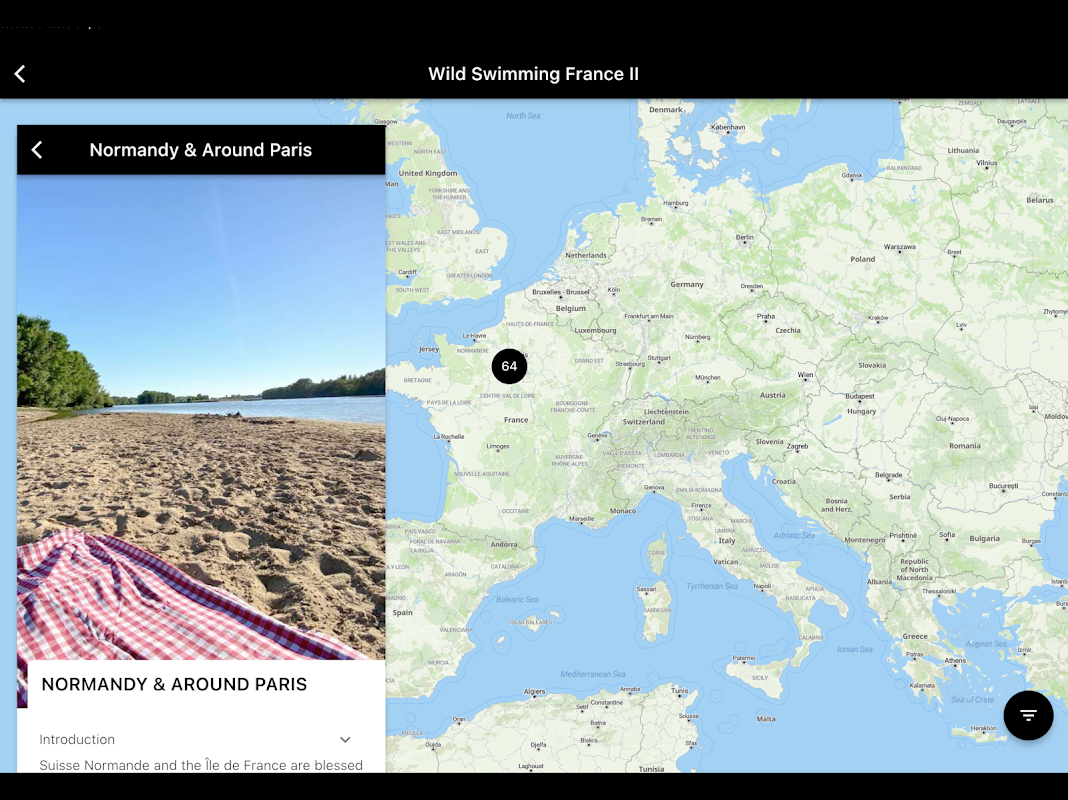Click the Tyrrhenian Sea label
Viewport: 1068px width, 800px height.
click(712, 586)
